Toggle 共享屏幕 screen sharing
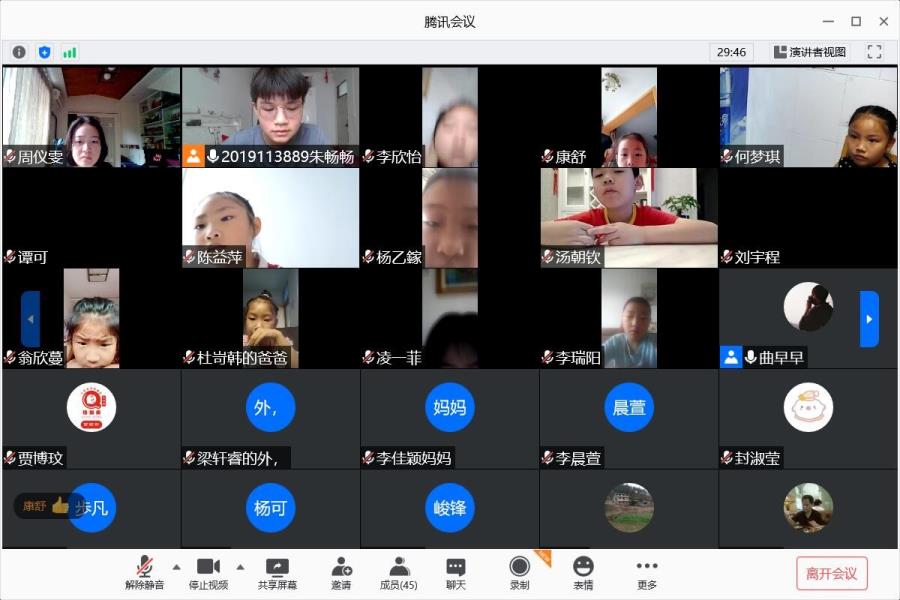Screen dimensions: 900x600 click(276, 573)
